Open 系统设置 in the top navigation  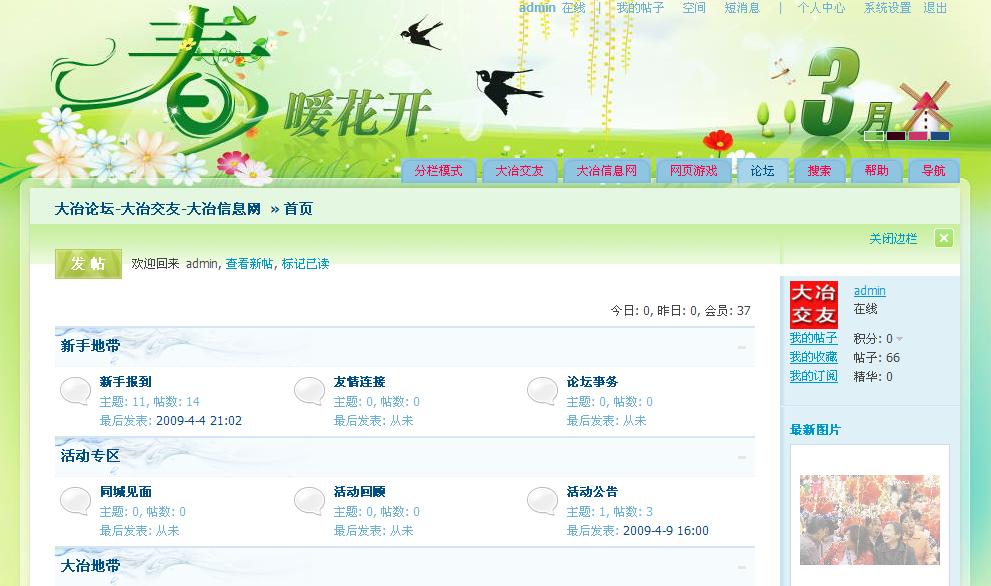887,8
